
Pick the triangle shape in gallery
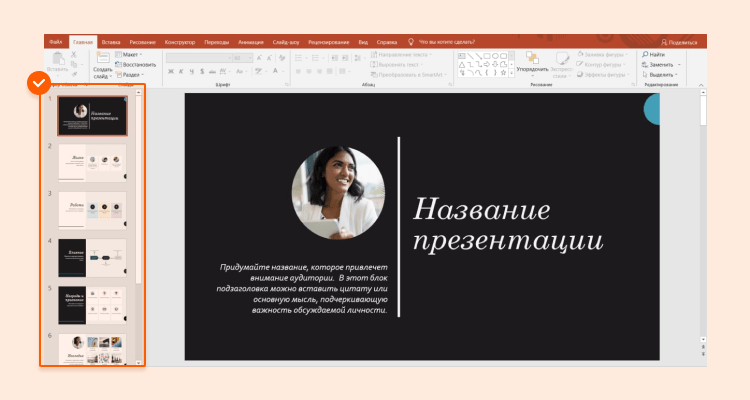[x=462, y=64]
